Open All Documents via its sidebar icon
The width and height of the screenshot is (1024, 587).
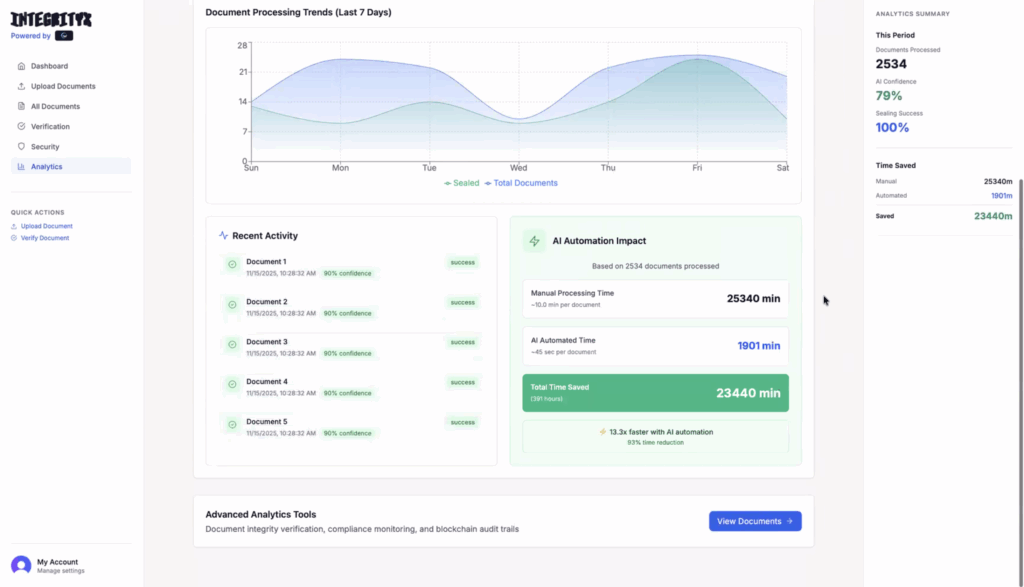22,106
